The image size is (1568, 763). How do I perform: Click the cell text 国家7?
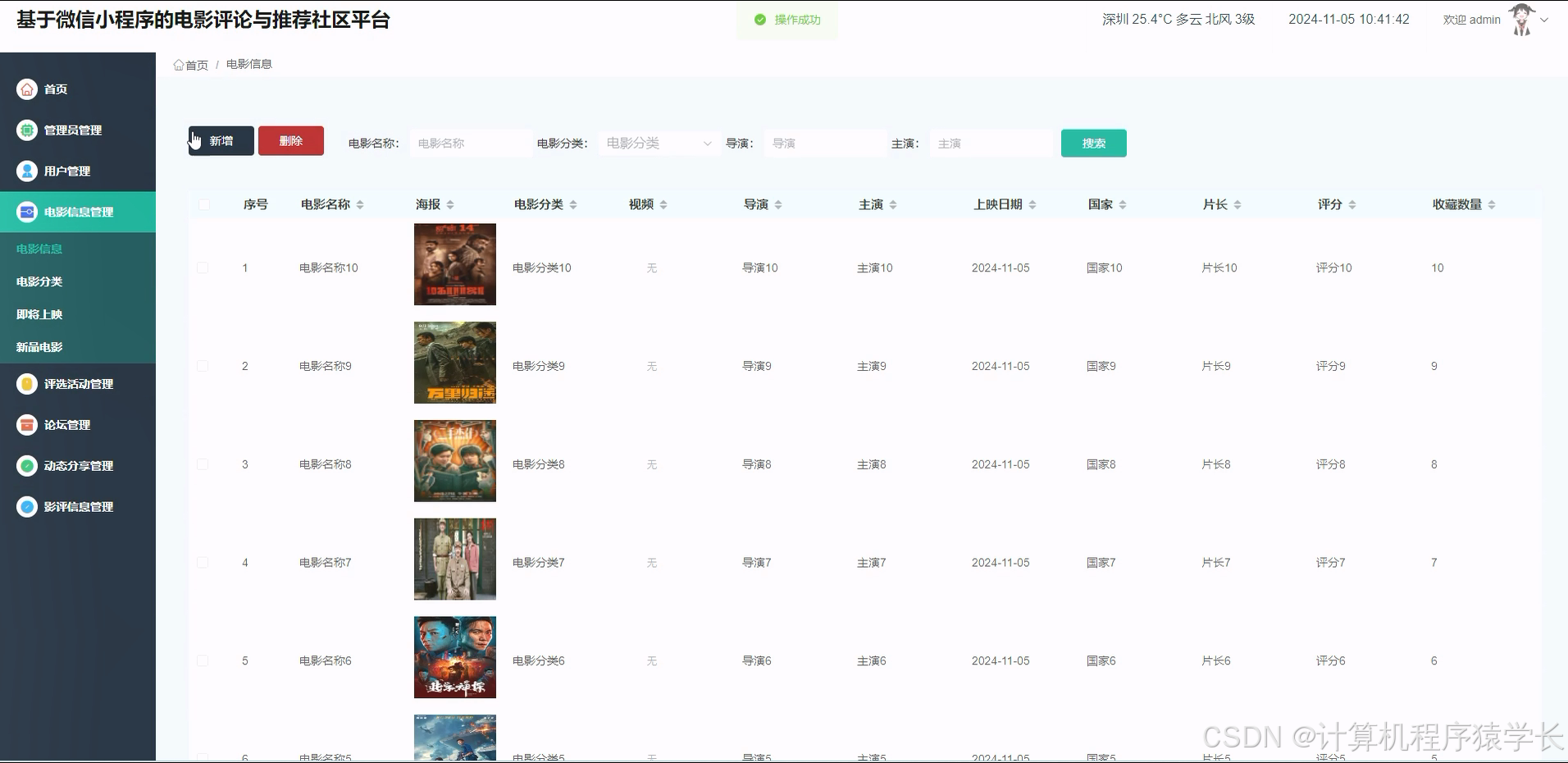pyautogui.click(x=1101, y=563)
